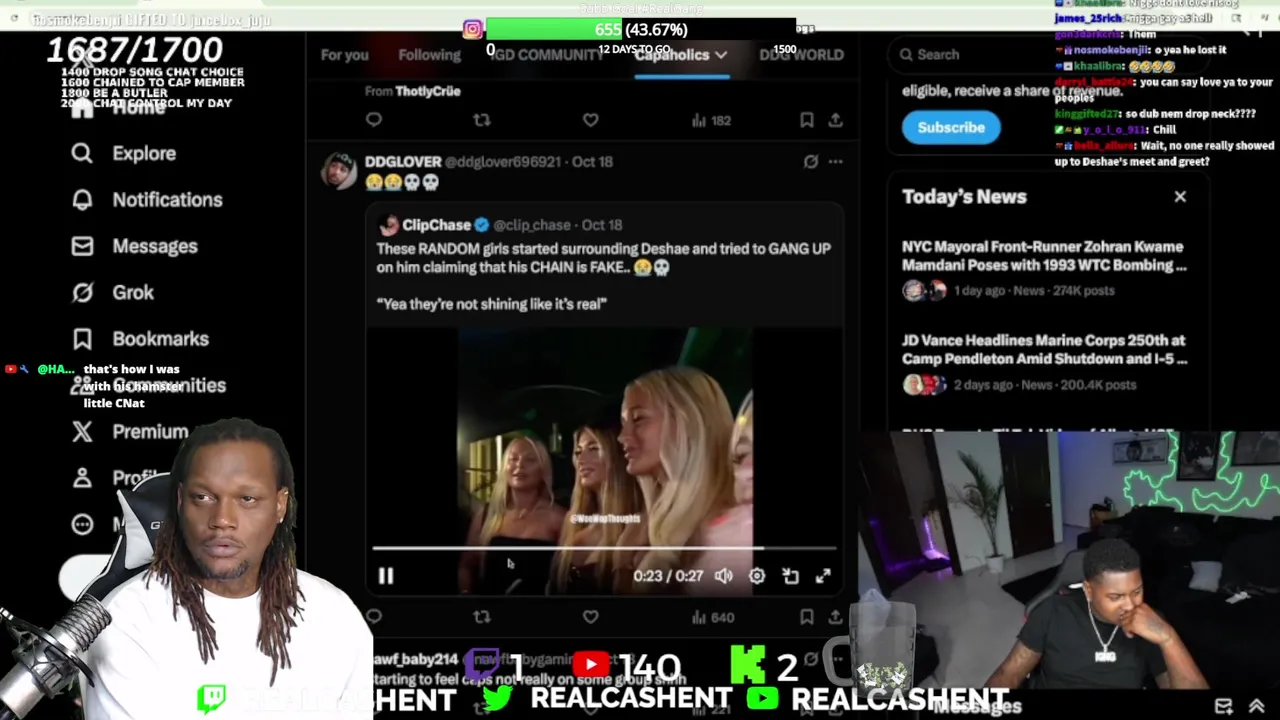The height and width of the screenshot is (720, 1280).
Task: Share the ThotlyCrüe post
Action: pos(835,120)
